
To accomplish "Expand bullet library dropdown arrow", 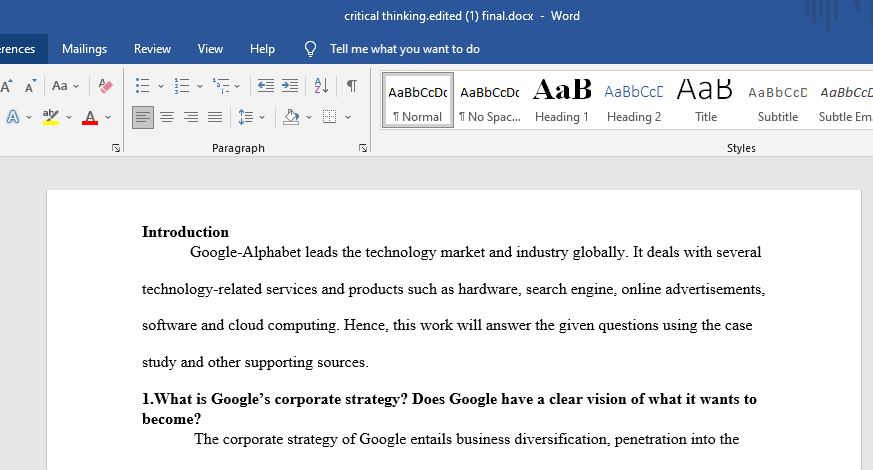I will pos(161,86).
